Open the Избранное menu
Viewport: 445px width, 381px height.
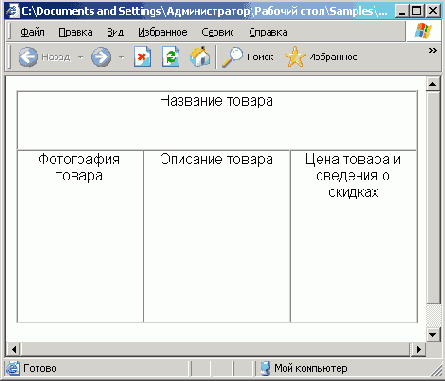(163, 32)
